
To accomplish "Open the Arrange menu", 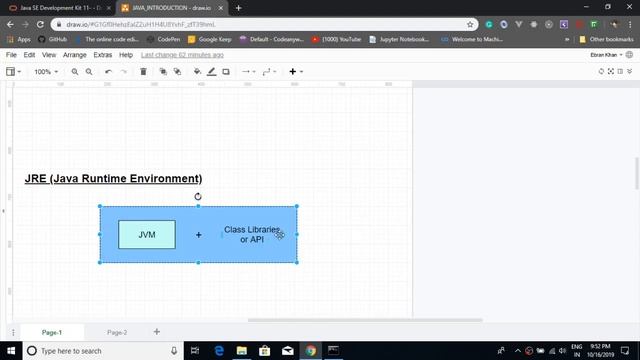I will click(x=75, y=55).
